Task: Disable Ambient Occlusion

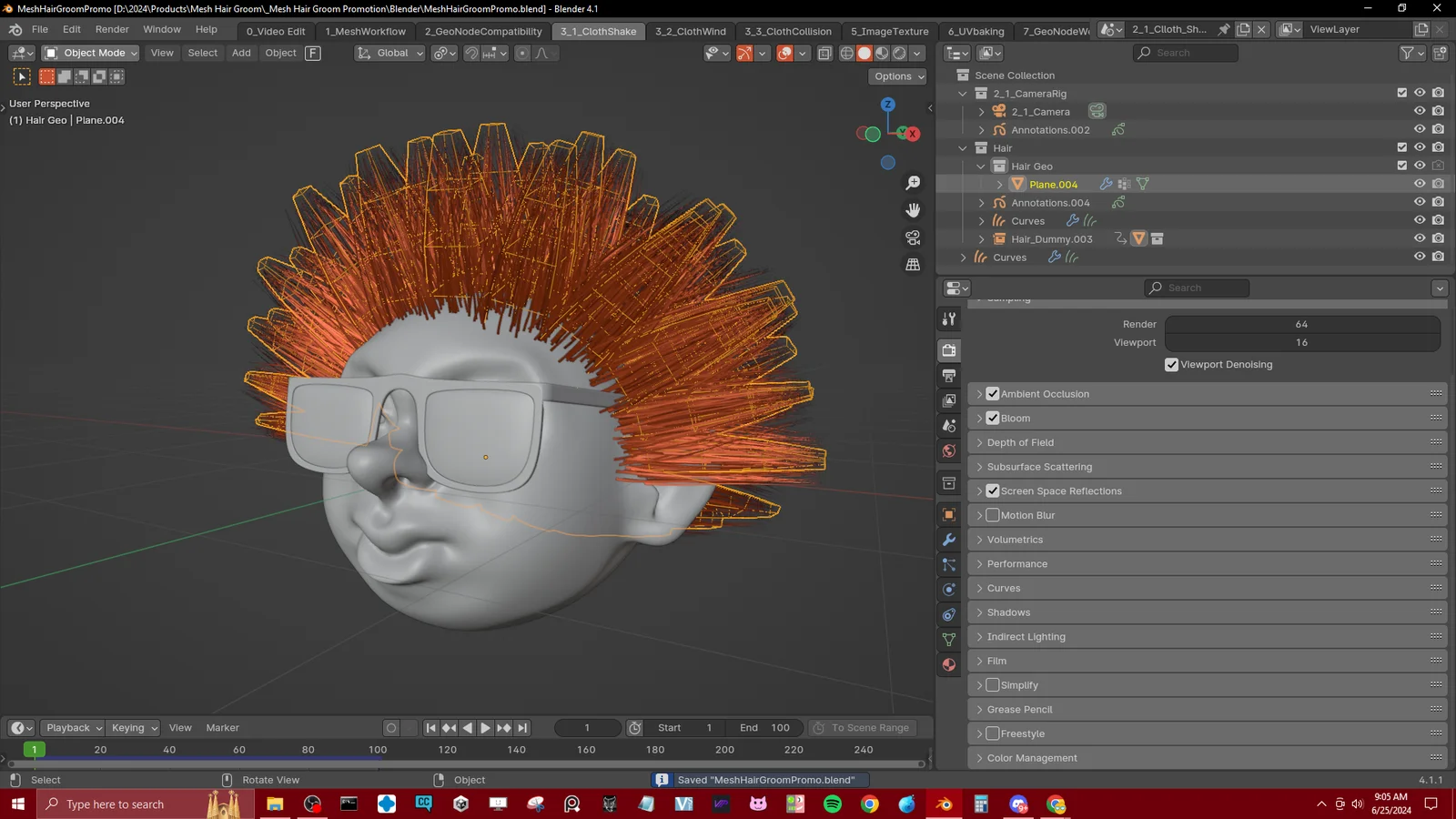Action: (993, 393)
